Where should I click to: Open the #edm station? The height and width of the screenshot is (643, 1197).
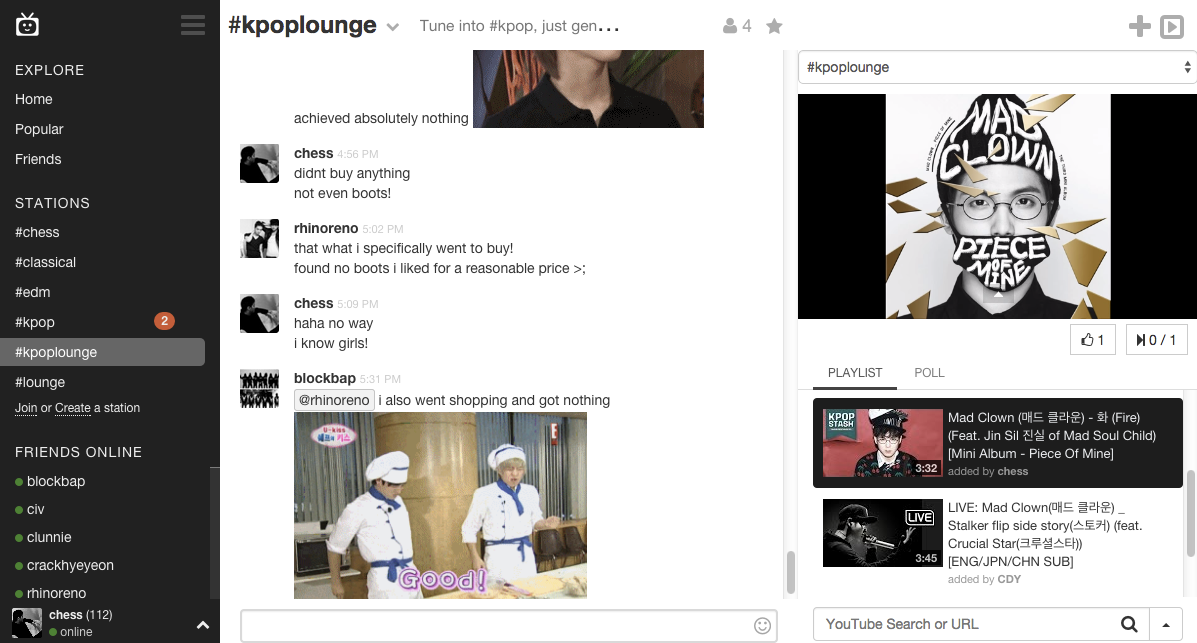[x=32, y=292]
